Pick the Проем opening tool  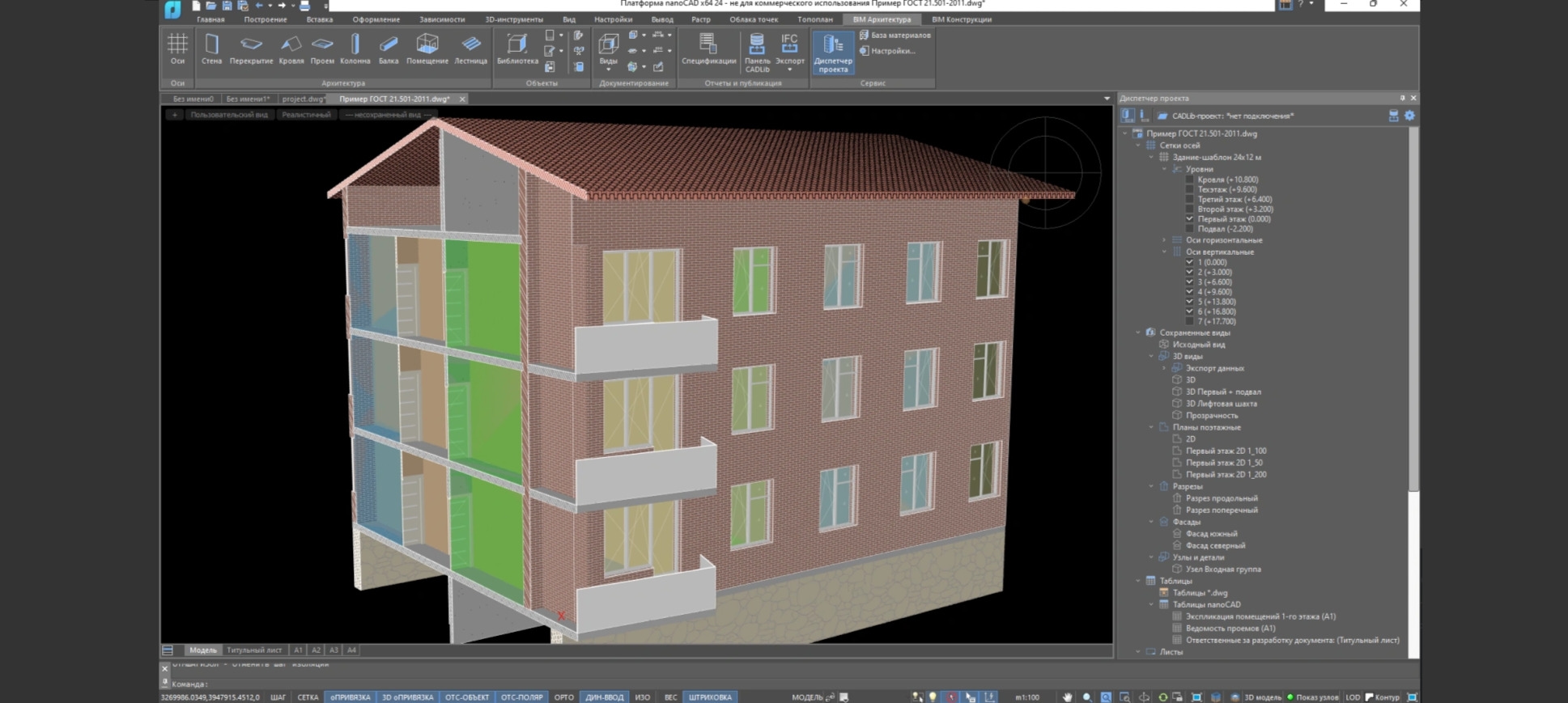point(322,49)
